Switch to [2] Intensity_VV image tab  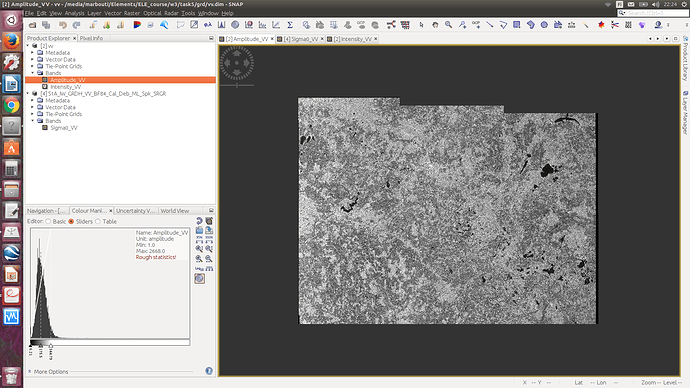(353, 39)
